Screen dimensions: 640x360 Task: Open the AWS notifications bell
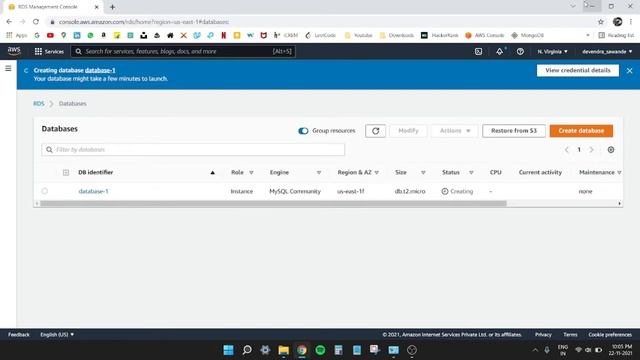[500, 51]
